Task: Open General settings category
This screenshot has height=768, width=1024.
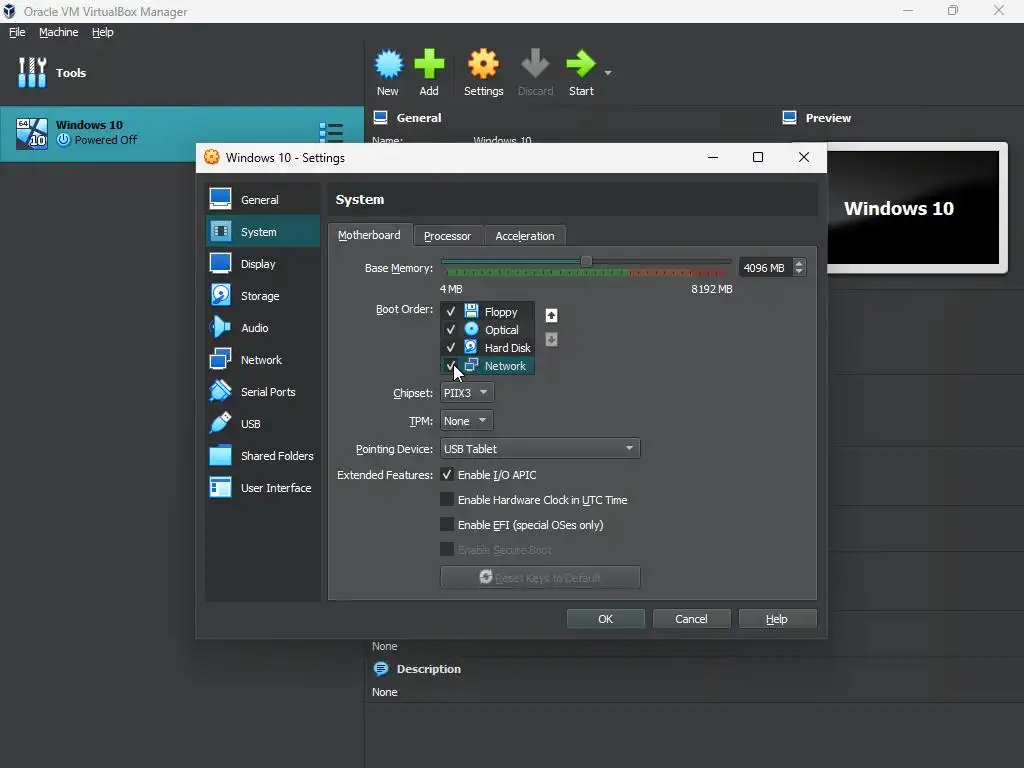Action: (263, 199)
